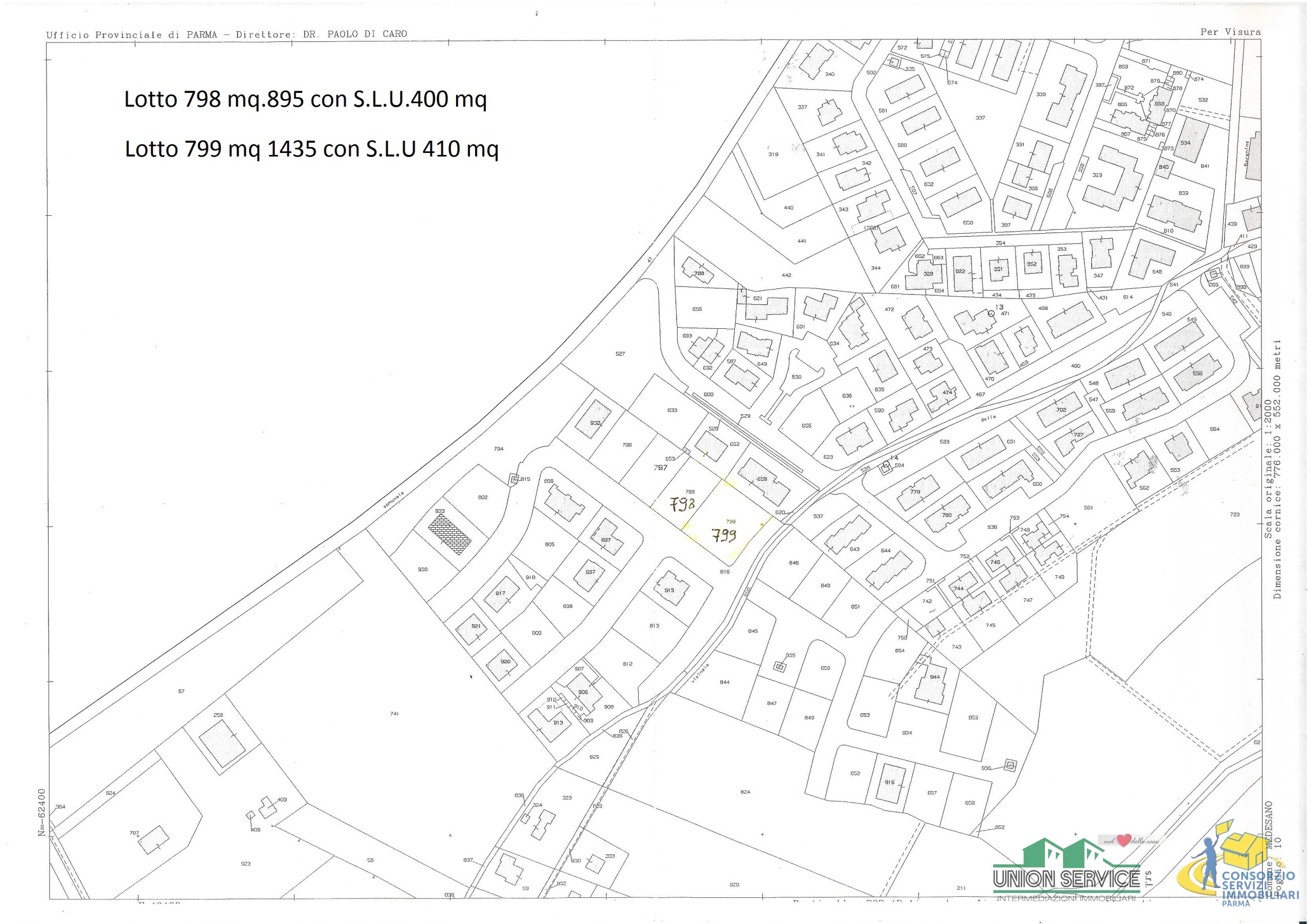Select the handwritten 799 highlighted lot

pyautogui.click(x=724, y=535)
